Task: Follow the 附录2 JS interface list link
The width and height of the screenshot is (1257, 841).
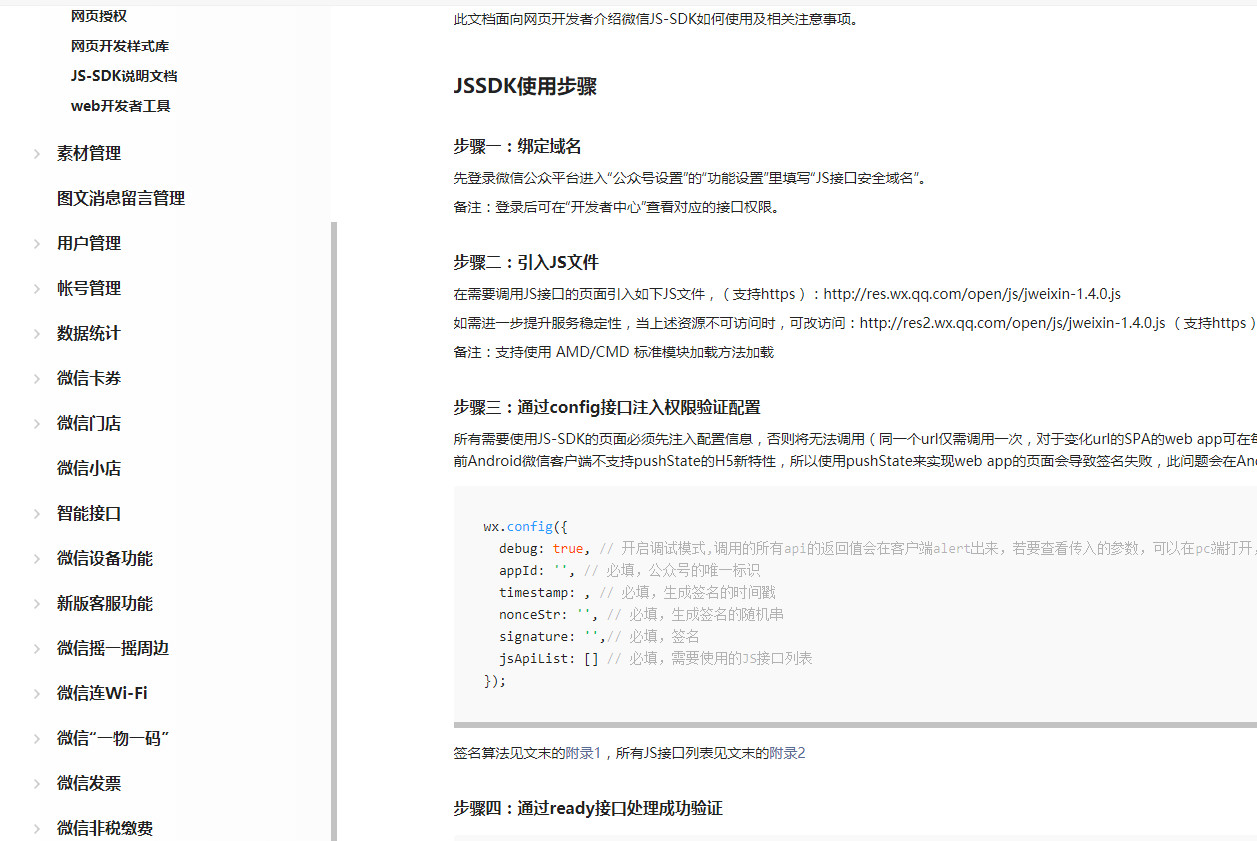Action: click(x=787, y=753)
